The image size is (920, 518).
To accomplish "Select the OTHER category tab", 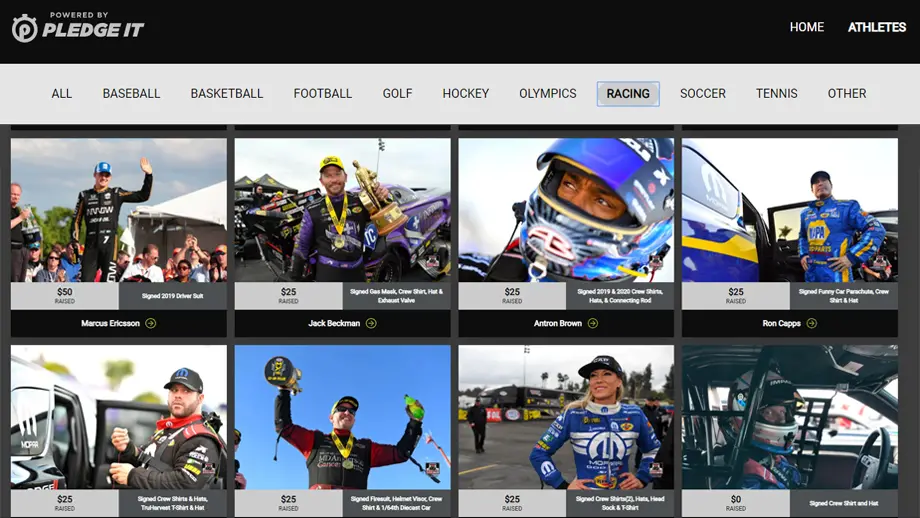I will pos(846,94).
